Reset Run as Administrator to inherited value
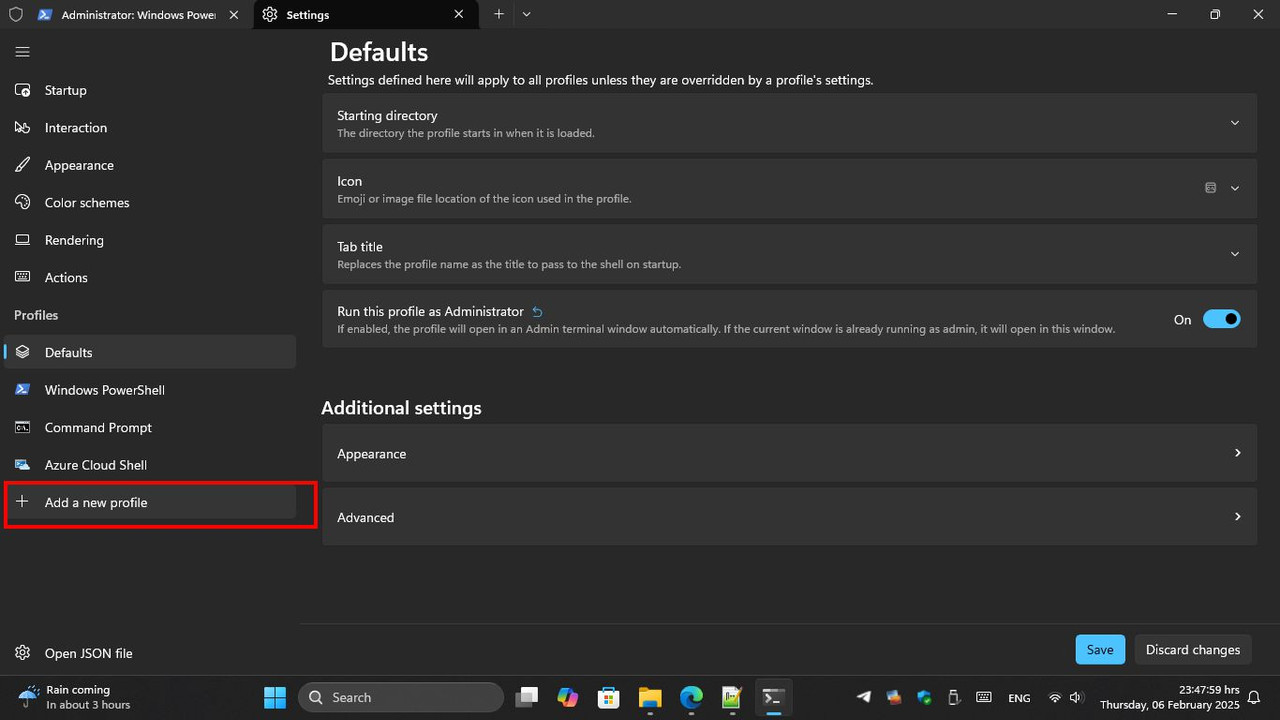The height and width of the screenshot is (720, 1280). tap(538, 312)
